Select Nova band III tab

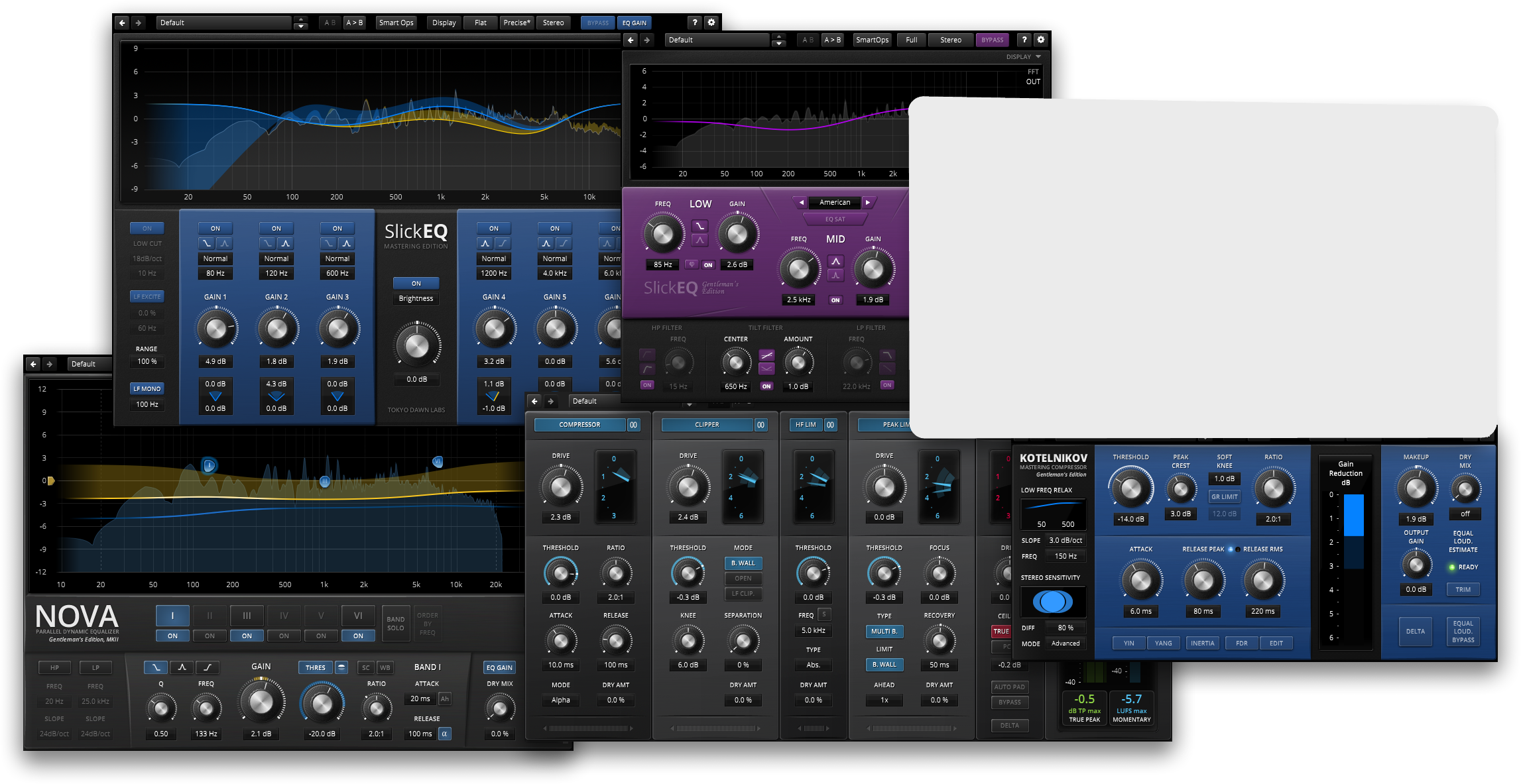point(247,616)
